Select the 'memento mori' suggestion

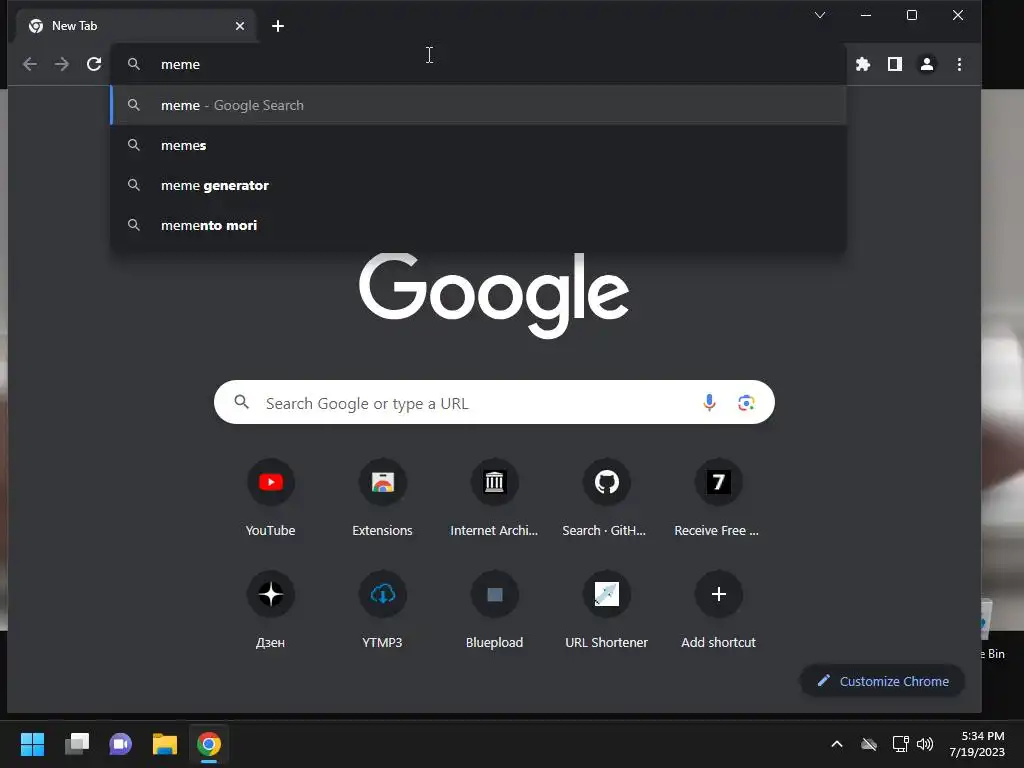coord(479,225)
